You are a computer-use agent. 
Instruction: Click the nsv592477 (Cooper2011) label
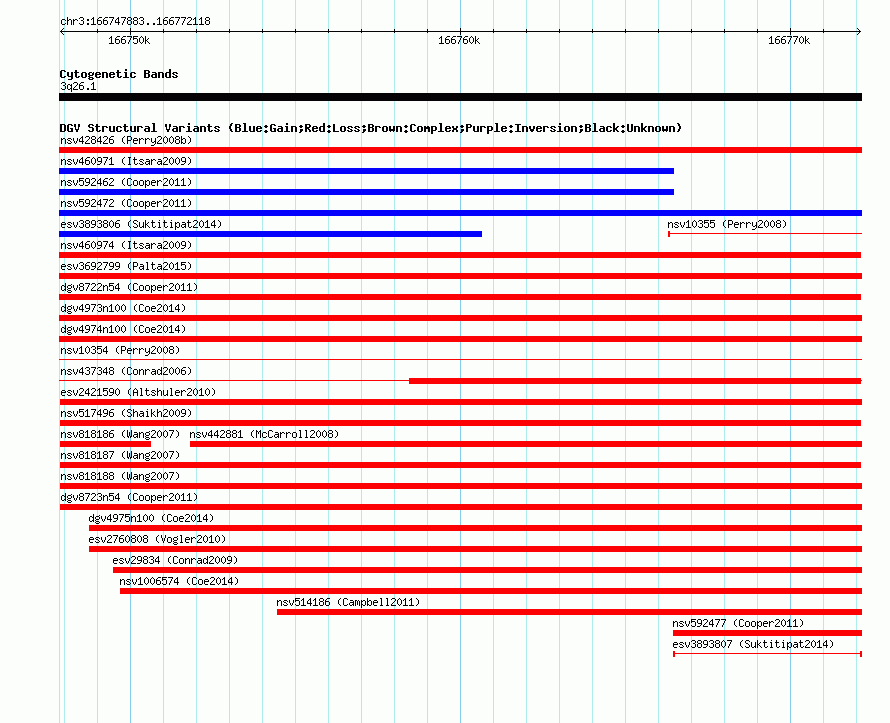tap(738, 623)
